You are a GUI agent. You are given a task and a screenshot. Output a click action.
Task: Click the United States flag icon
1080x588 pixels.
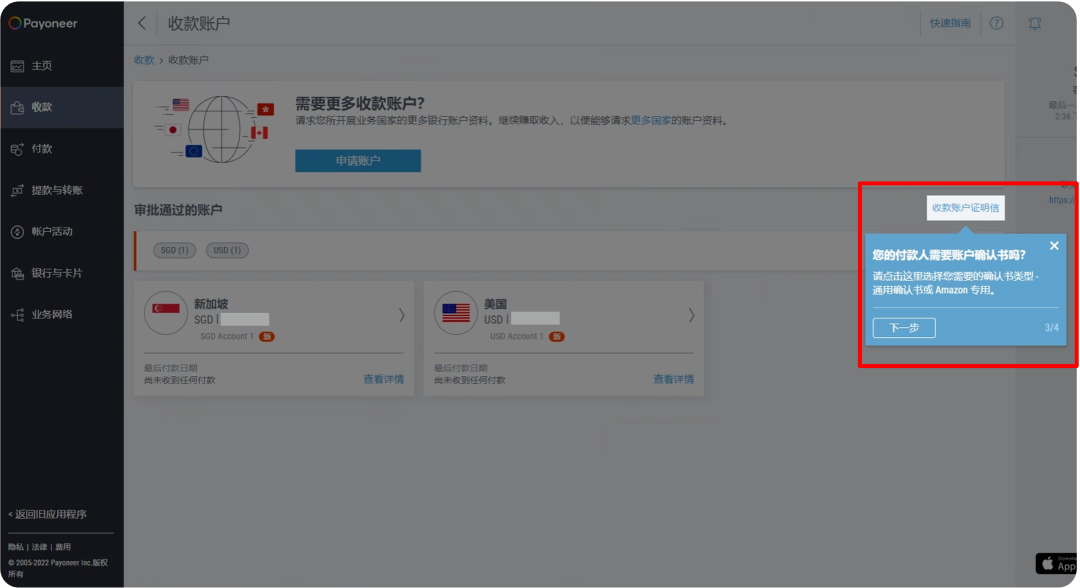(x=456, y=313)
